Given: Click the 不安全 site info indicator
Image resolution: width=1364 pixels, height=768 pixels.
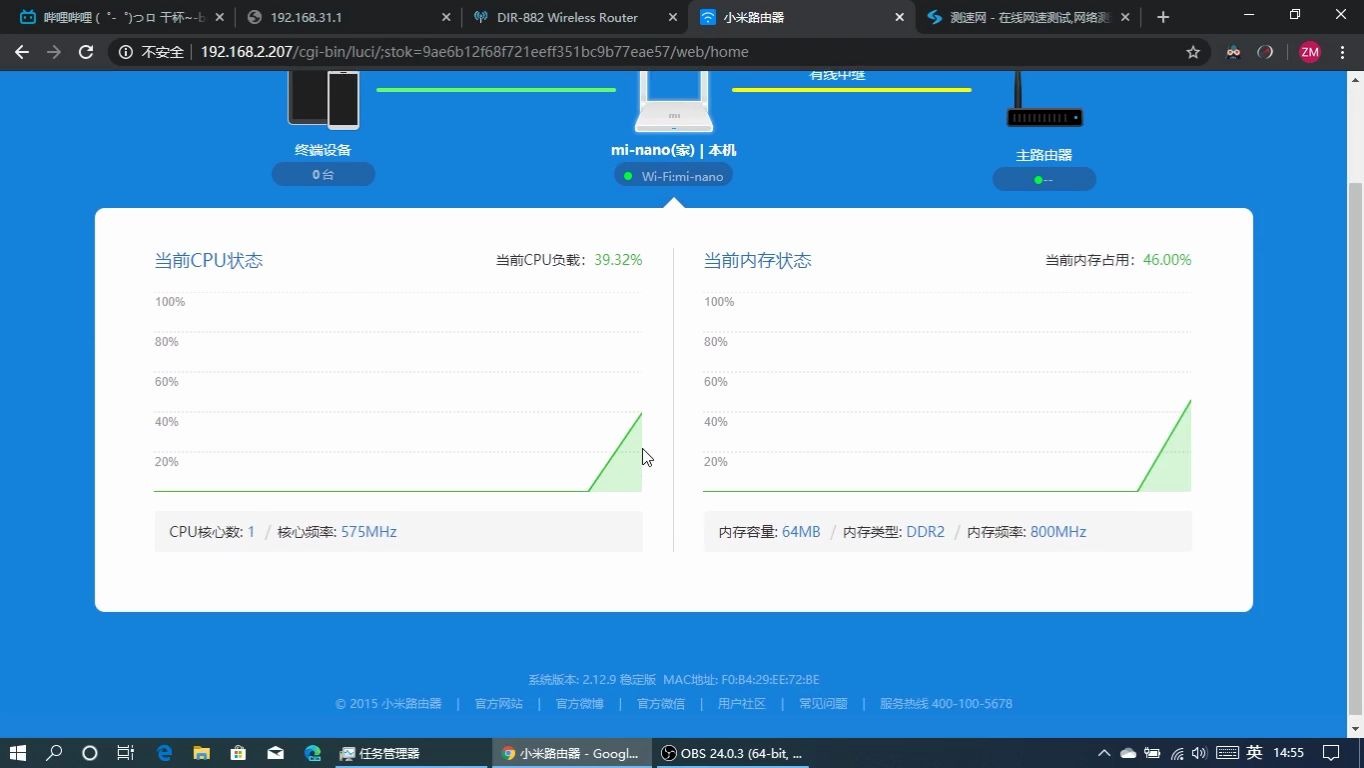Looking at the screenshot, I should pyautogui.click(x=152, y=52).
